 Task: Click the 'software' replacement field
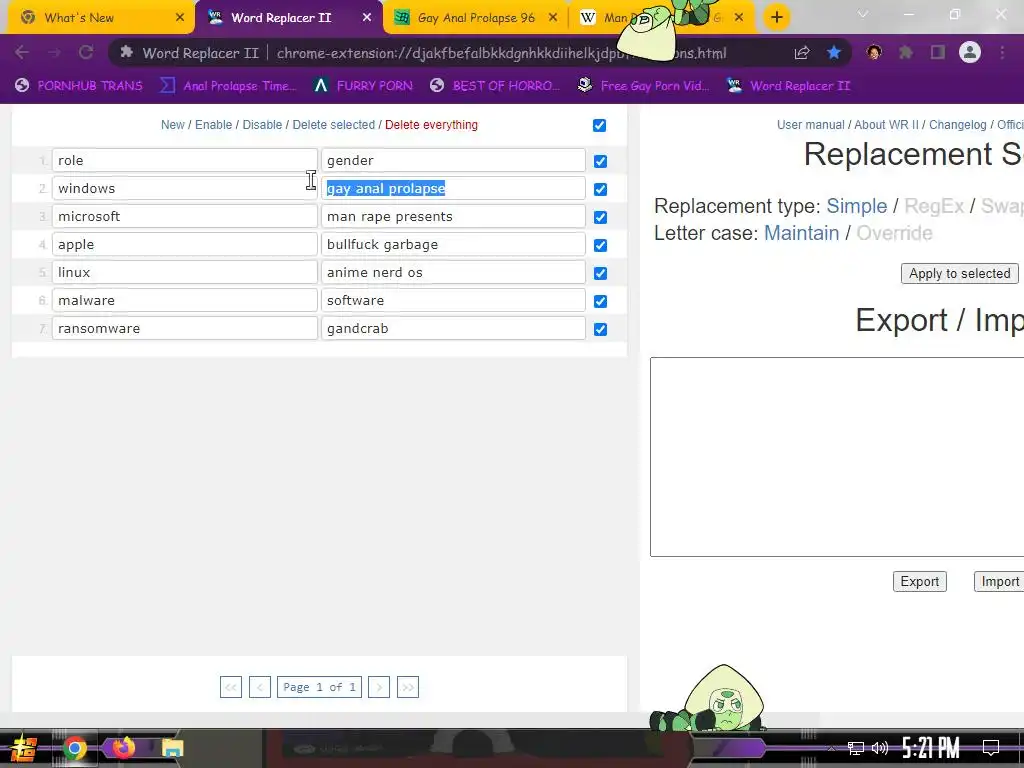tap(453, 300)
